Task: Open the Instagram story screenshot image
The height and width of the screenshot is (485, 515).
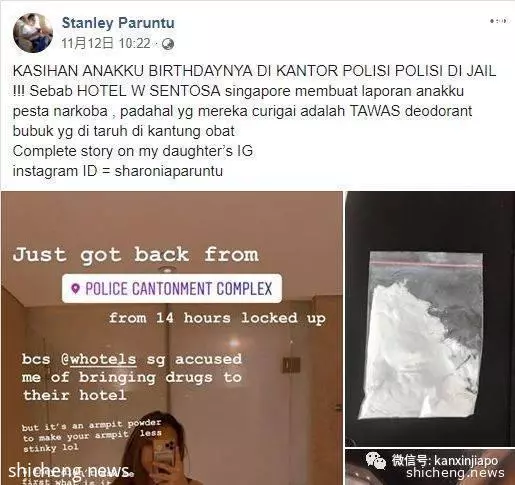Action: [172, 338]
